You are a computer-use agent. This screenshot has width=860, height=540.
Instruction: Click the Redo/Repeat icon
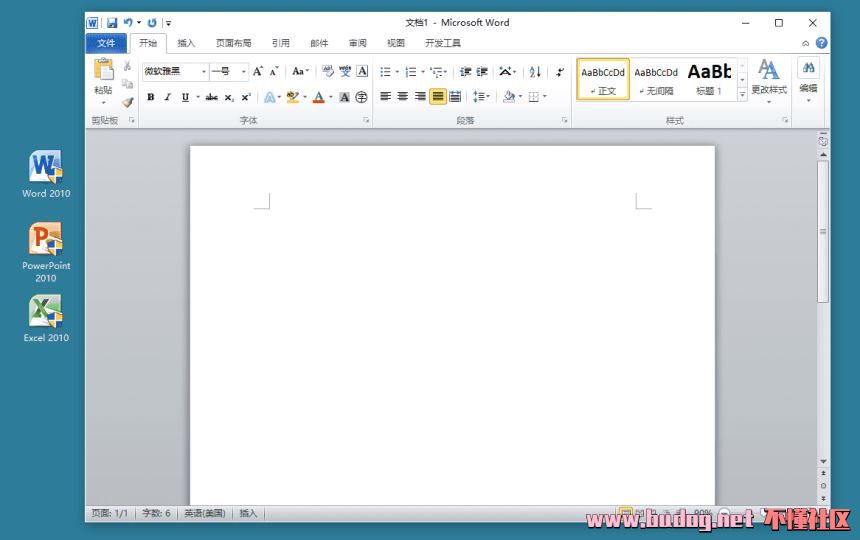[x=152, y=23]
